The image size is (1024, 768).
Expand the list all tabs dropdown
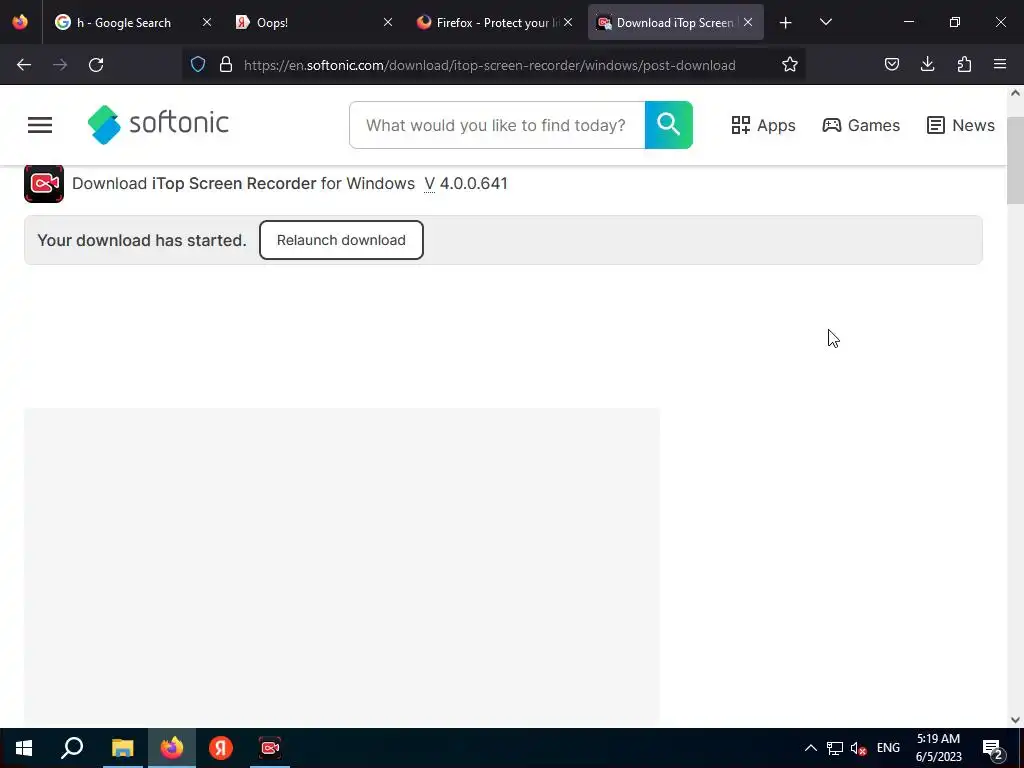click(x=825, y=23)
